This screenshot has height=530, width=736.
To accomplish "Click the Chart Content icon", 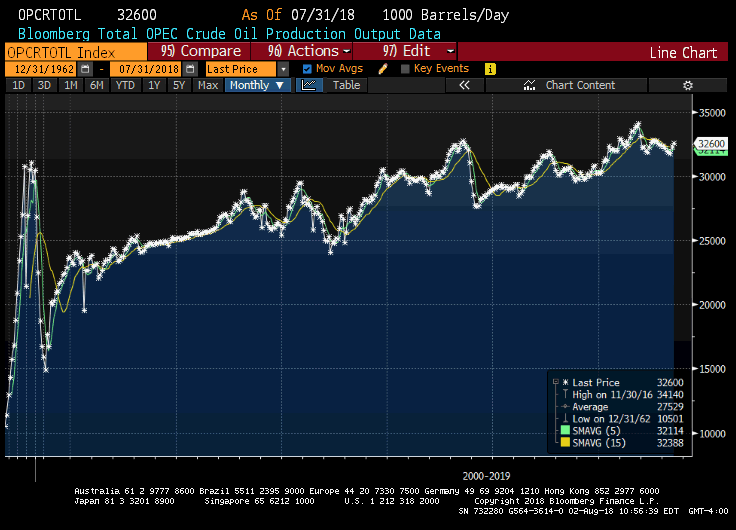I will point(529,85).
